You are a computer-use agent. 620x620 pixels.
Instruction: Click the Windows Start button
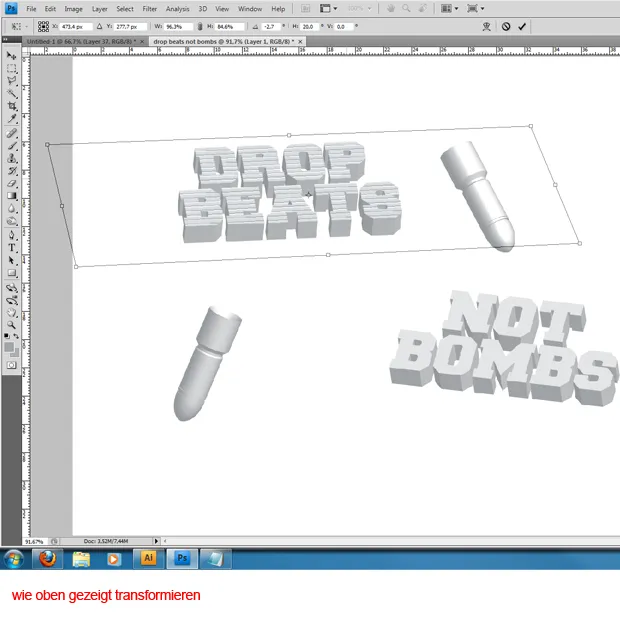pyautogui.click(x=16, y=558)
